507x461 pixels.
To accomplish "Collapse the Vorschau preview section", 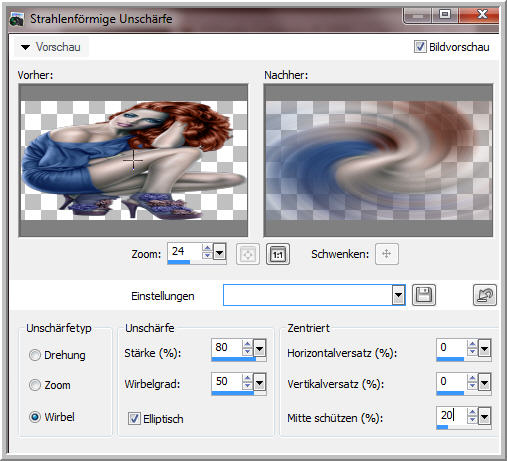I will click(x=25, y=47).
